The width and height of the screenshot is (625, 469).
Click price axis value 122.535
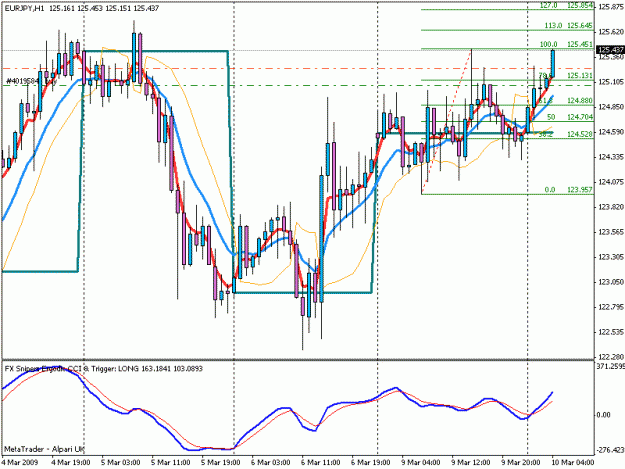611,332
